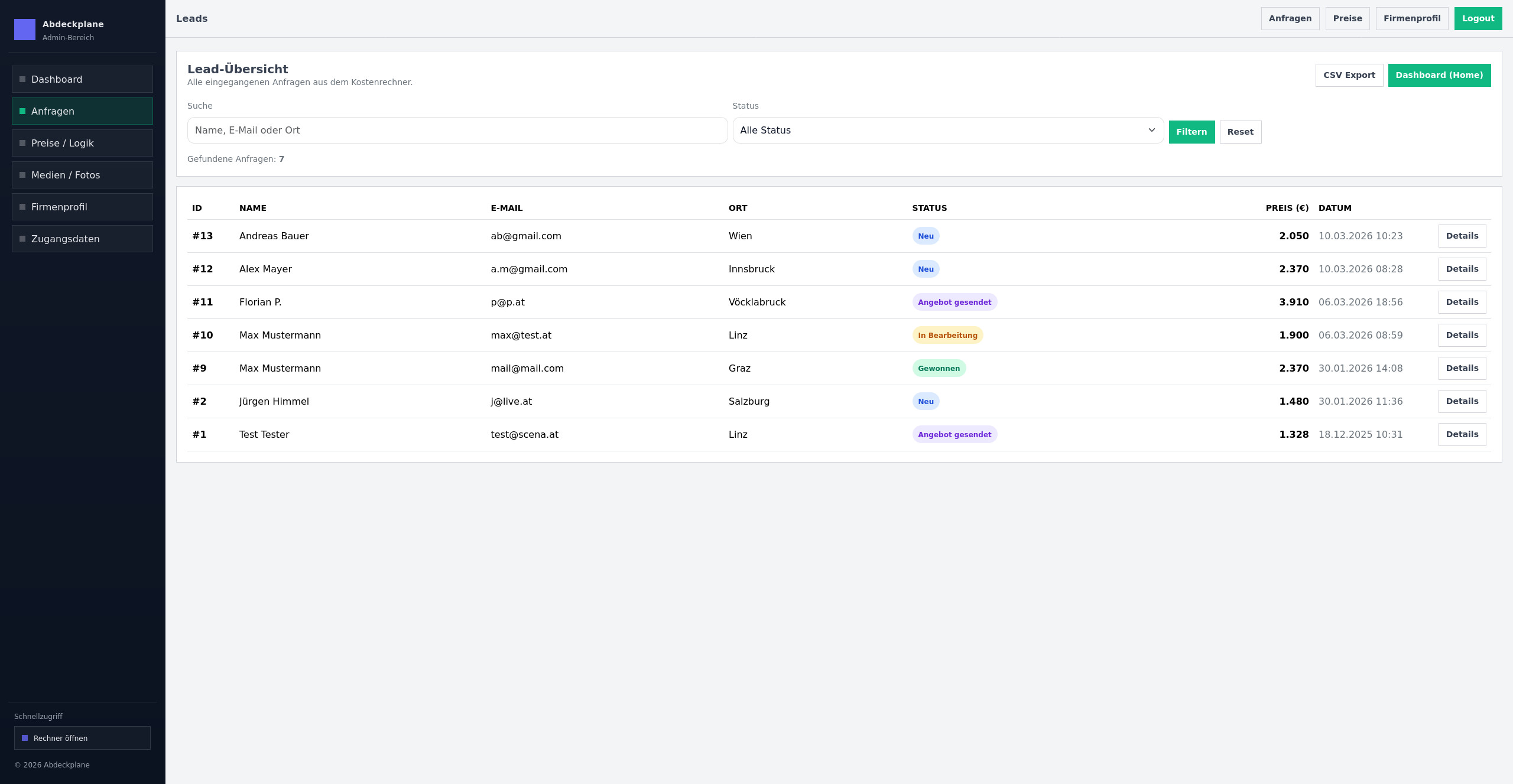This screenshot has height=784, width=1513.
Task: Go to Zugangsdaten in sidebar
Action: tap(82, 239)
